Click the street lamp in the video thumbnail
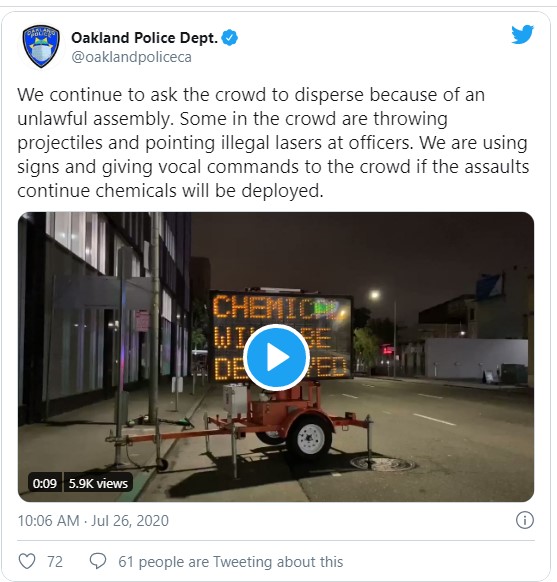This screenshot has width=557, height=582. pos(375,295)
